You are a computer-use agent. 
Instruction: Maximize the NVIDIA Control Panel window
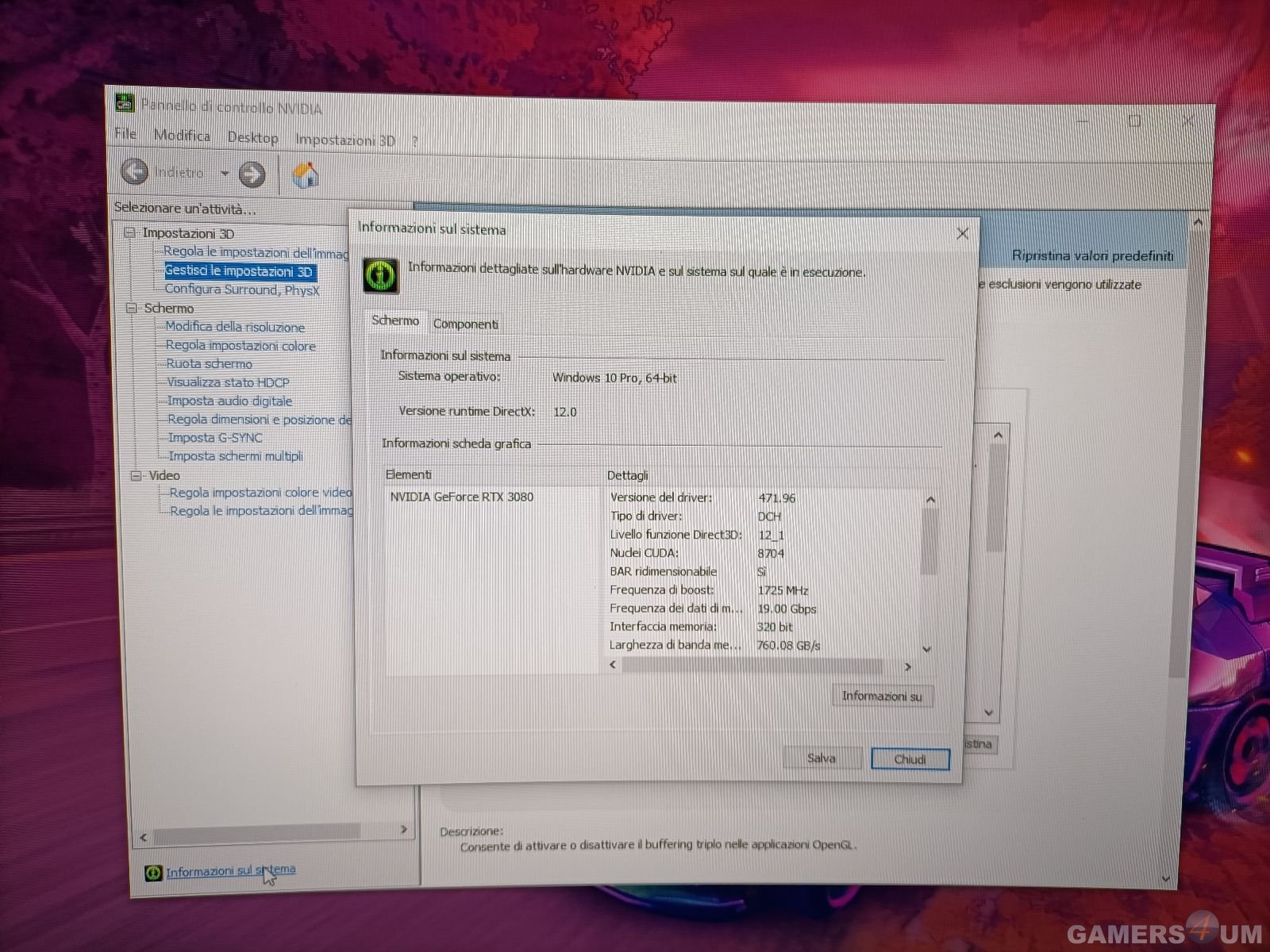[x=1134, y=121]
